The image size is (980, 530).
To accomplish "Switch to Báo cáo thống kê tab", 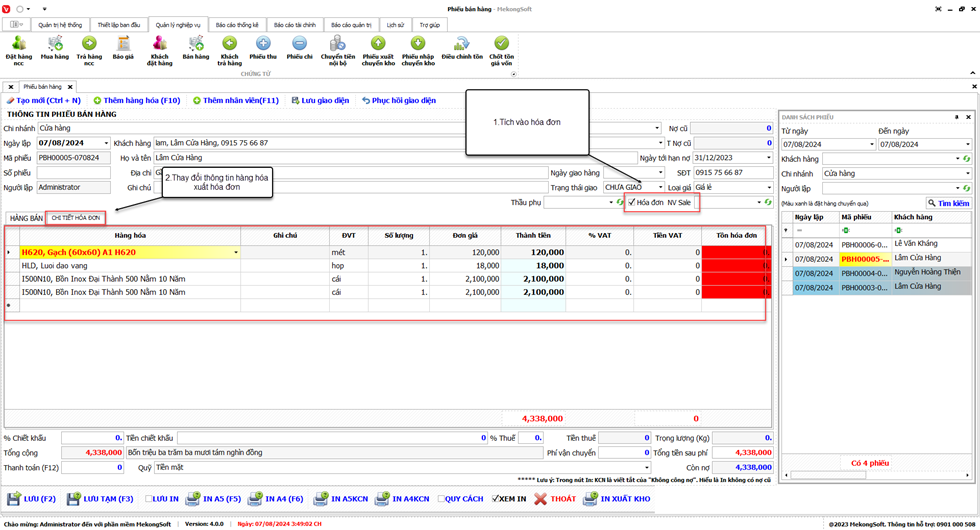I will [x=235, y=22].
